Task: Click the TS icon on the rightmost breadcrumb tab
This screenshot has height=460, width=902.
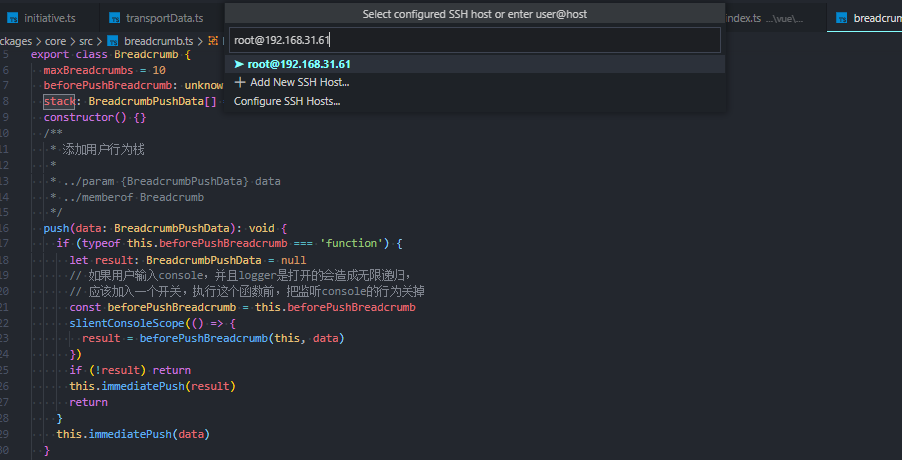Action: (841, 18)
